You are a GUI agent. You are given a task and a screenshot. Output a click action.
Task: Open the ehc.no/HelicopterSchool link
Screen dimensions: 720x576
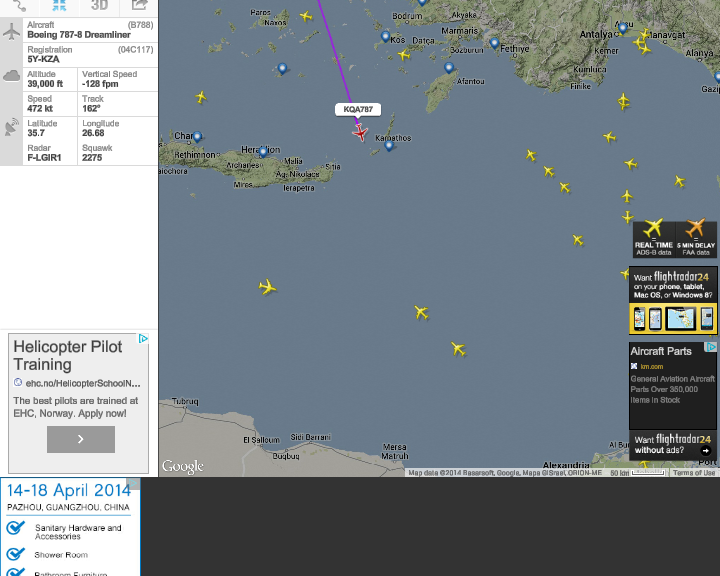click(83, 383)
